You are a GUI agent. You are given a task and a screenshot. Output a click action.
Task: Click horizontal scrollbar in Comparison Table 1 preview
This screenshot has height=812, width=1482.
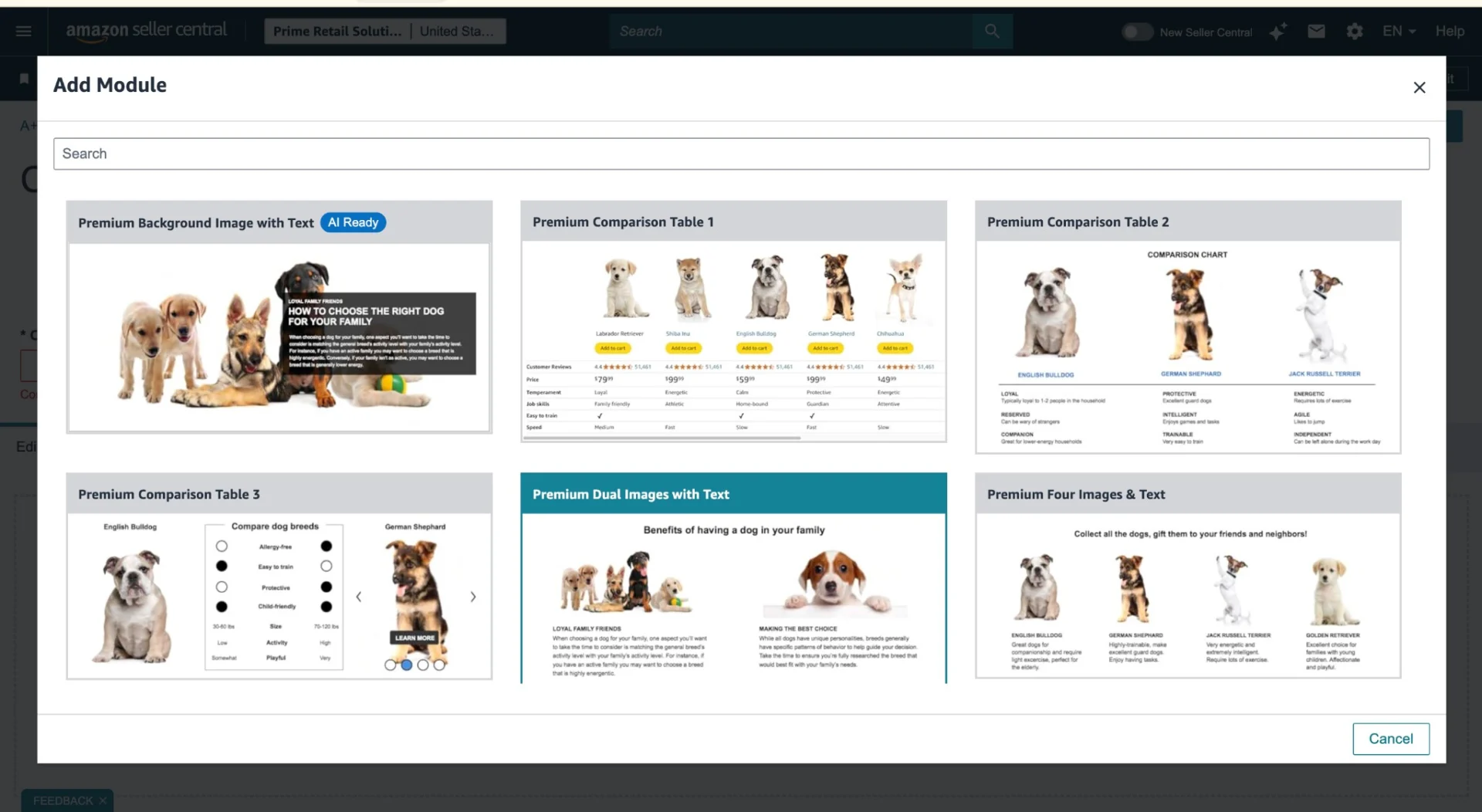point(661,438)
